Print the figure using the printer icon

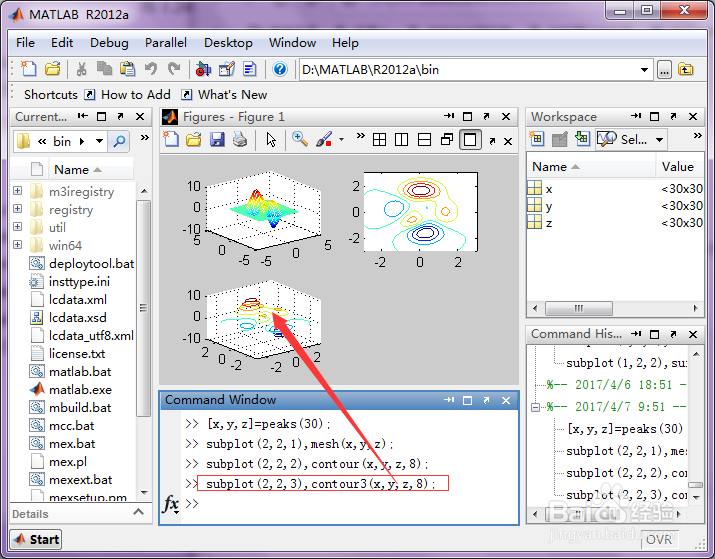(240, 139)
